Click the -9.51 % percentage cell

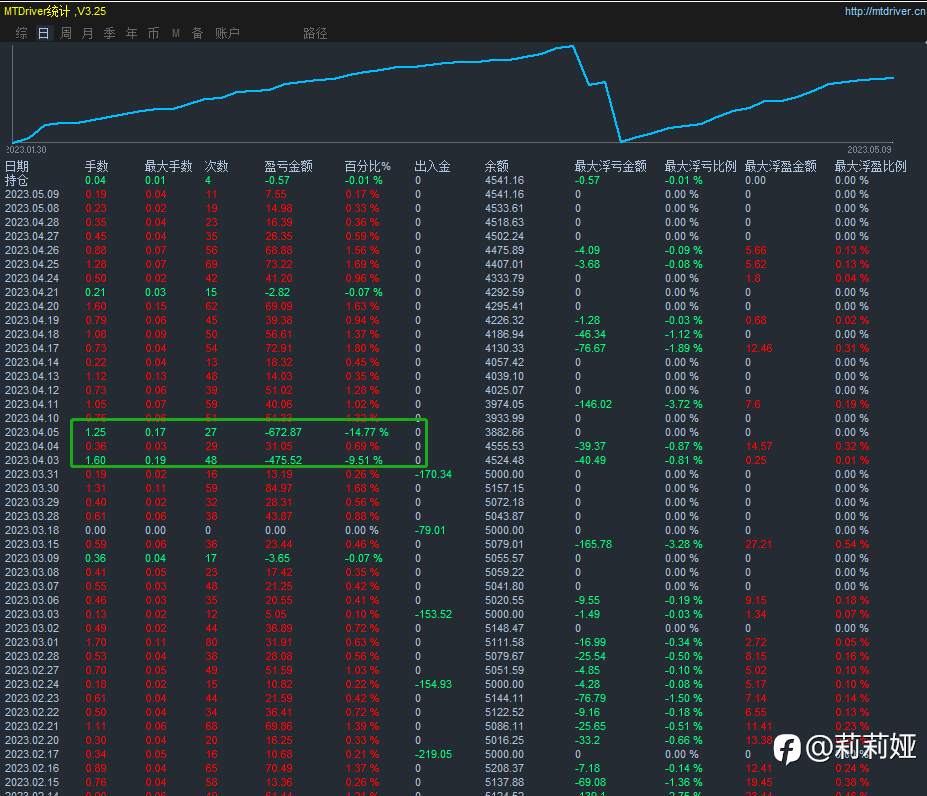(364, 460)
